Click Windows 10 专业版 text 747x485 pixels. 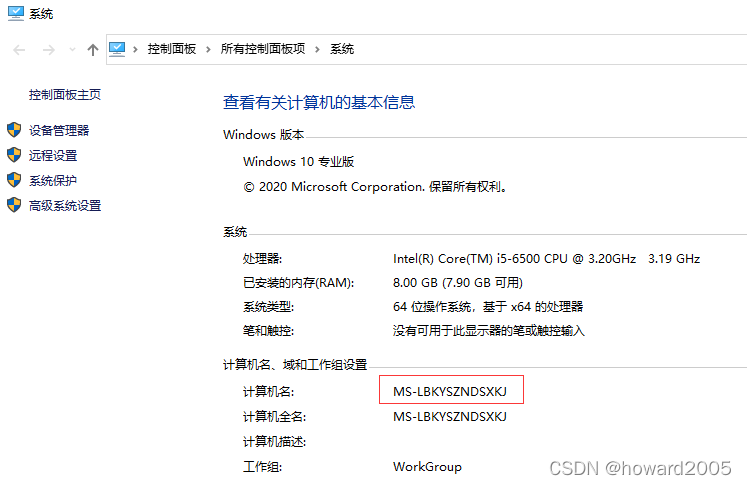click(x=299, y=162)
